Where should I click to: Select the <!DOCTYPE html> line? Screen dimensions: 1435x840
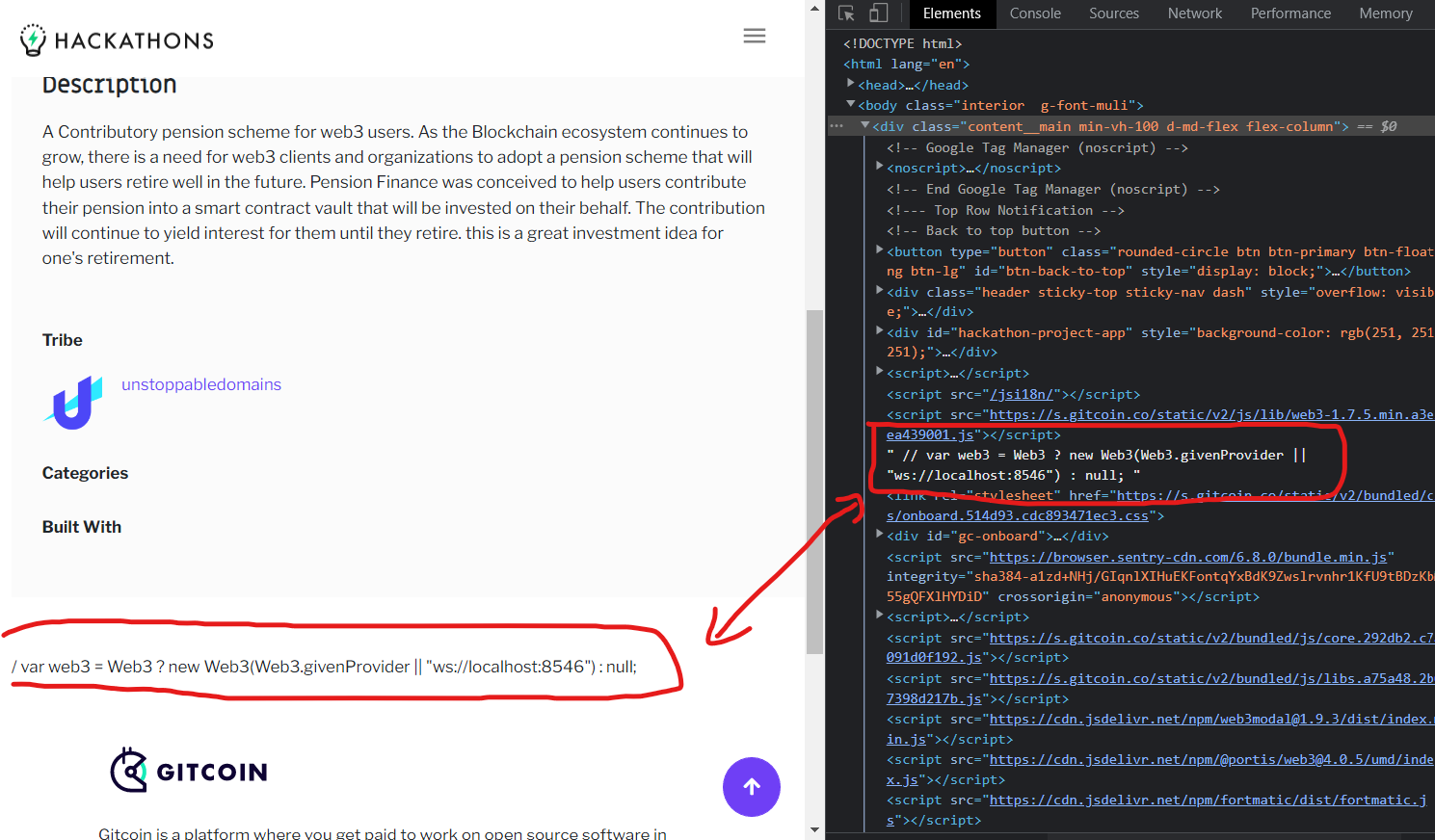pyautogui.click(x=903, y=43)
